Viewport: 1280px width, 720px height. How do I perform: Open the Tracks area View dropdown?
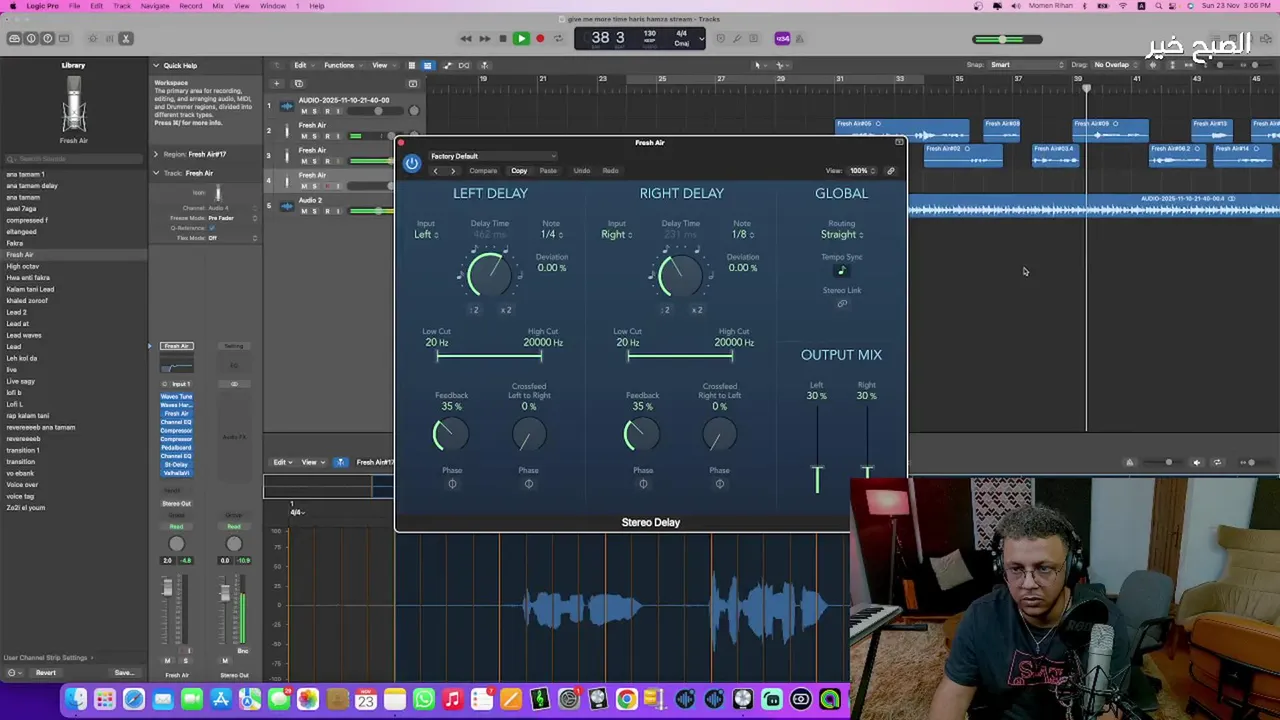(383, 65)
